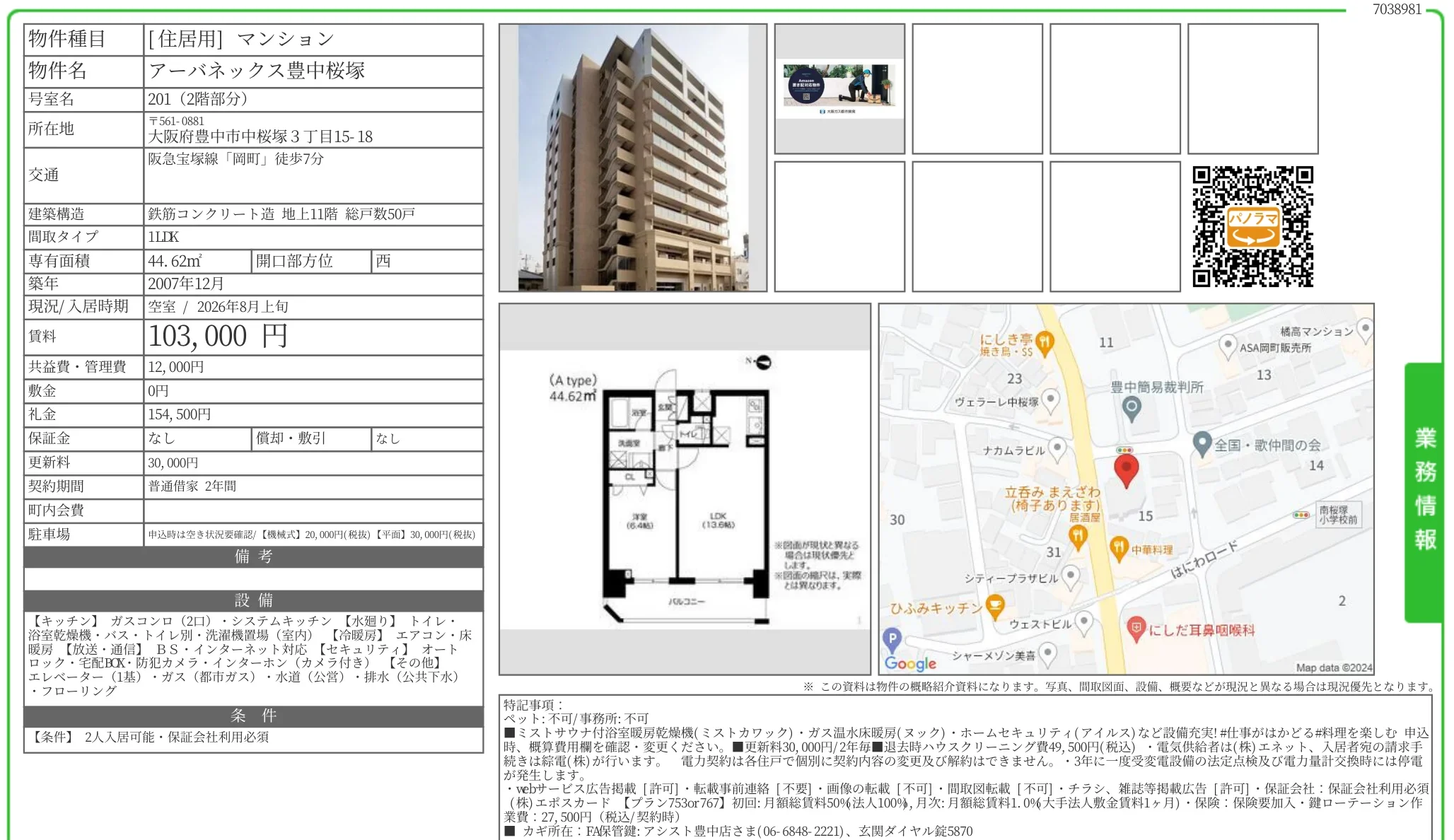Click the 設備 section header
The width and height of the screenshot is (1454, 840).
(x=253, y=600)
